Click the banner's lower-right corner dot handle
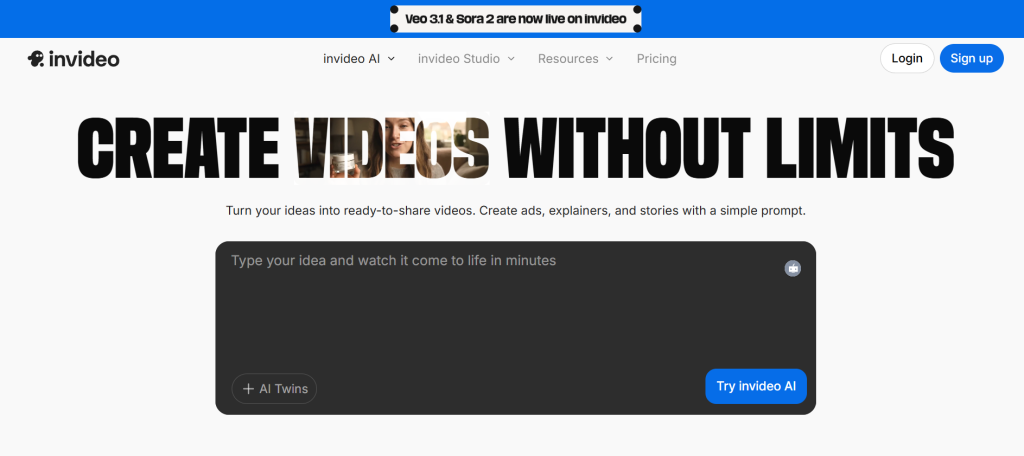Screen dimensions: 1024x456 pos(637,28)
